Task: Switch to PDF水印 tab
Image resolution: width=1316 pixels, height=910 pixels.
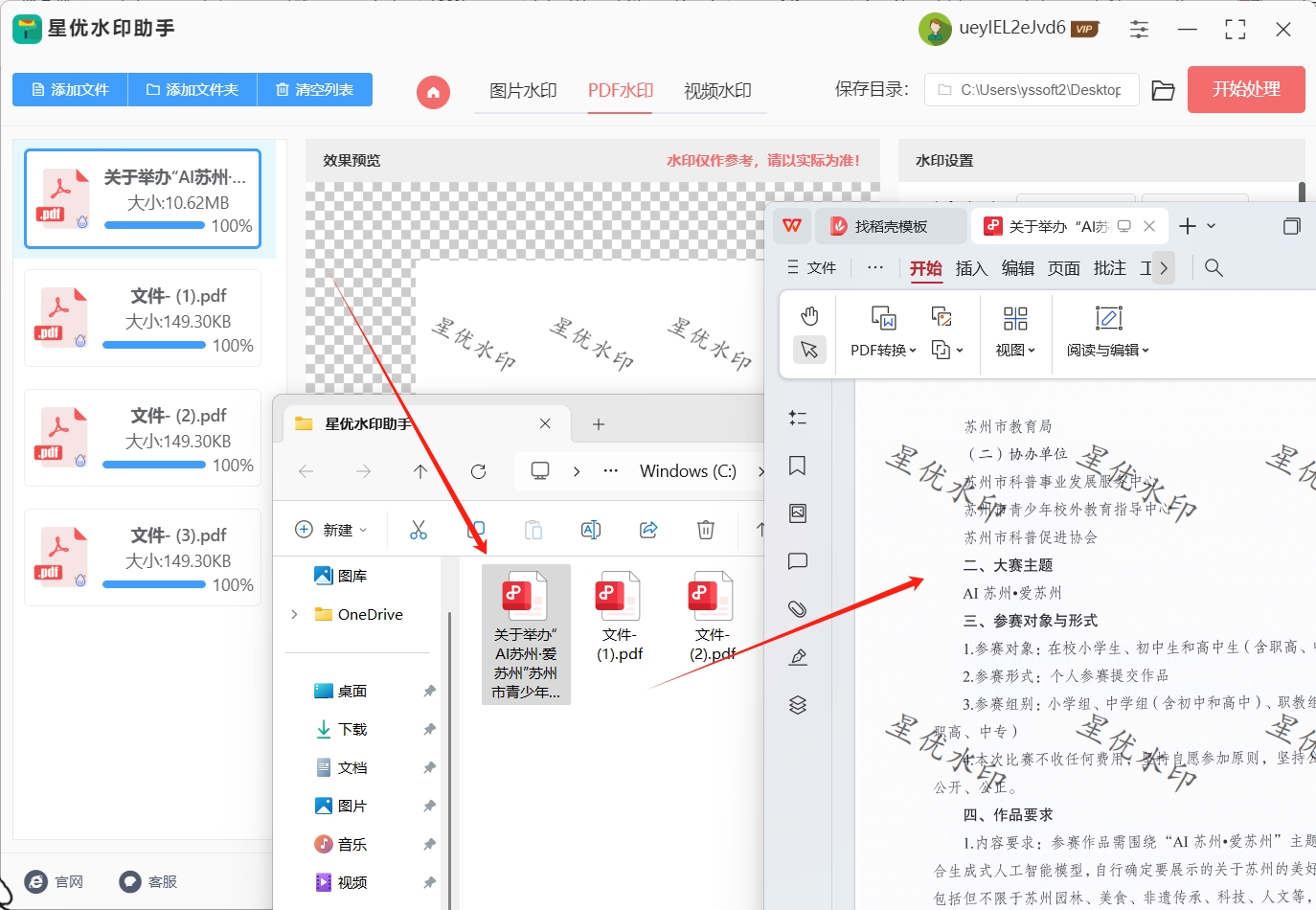Action: point(621,91)
